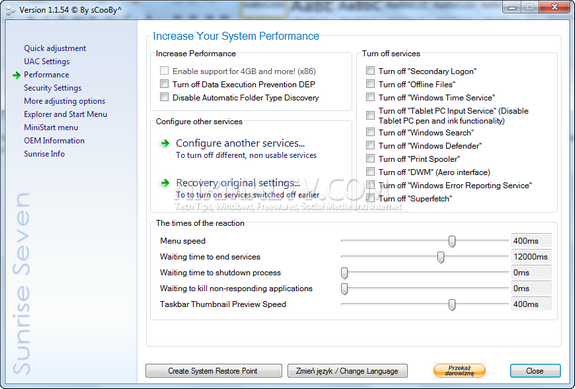Check Turn off "Print Spooler"
Viewport: 575px width, 389px height.
pyautogui.click(x=370, y=158)
